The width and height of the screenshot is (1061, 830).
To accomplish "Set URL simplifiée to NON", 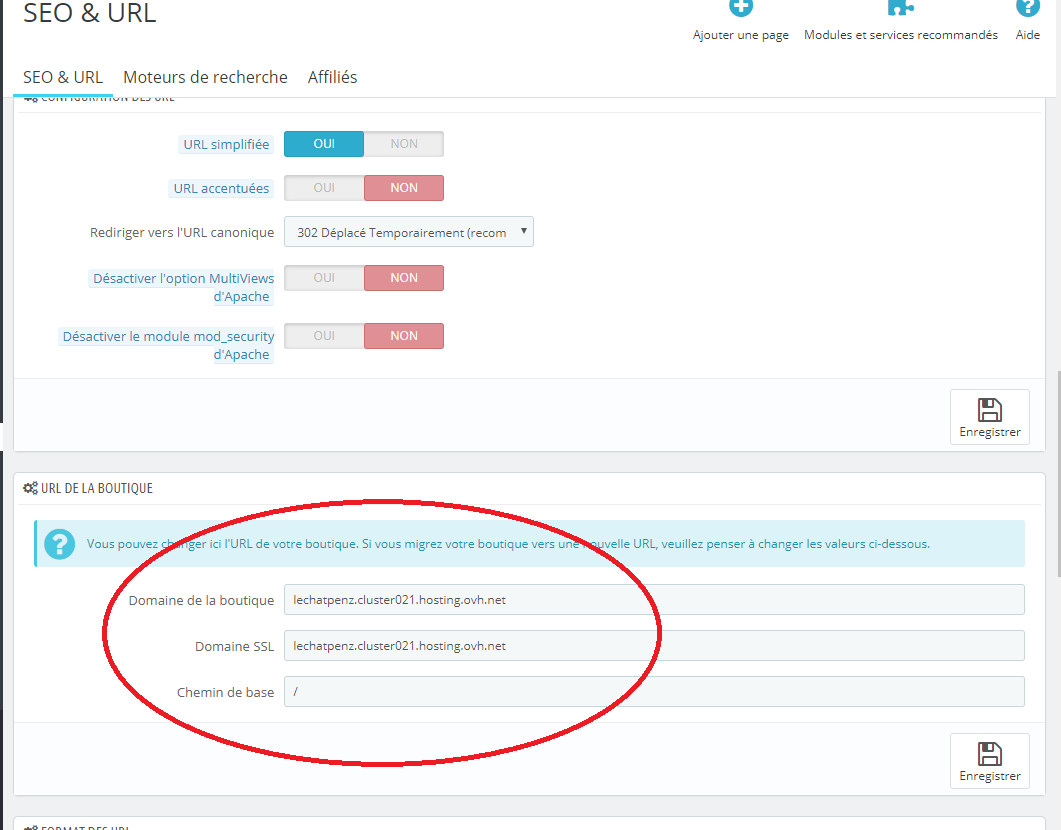I will [x=404, y=144].
